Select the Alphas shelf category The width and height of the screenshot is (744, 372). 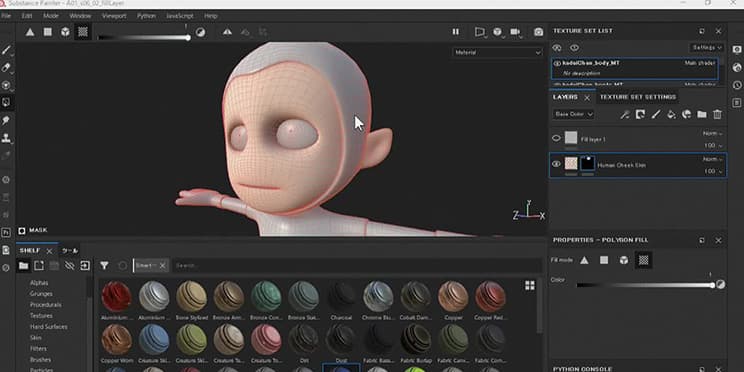click(39, 283)
